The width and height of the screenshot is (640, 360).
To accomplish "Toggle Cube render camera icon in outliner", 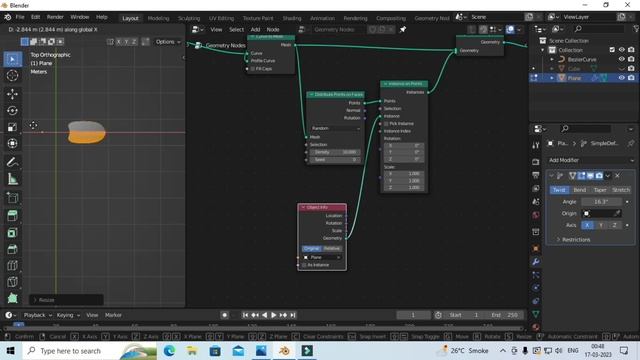I will coord(631,69).
